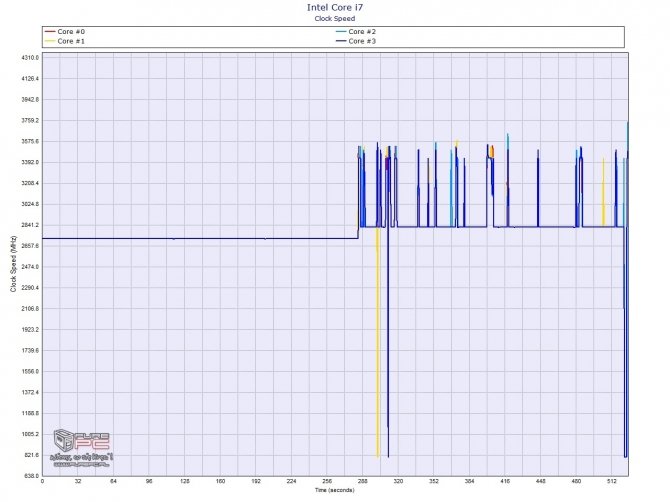Screen dimensions: 670x502
Task: Click the 638.0 y-axis value
Action: coord(31,476)
